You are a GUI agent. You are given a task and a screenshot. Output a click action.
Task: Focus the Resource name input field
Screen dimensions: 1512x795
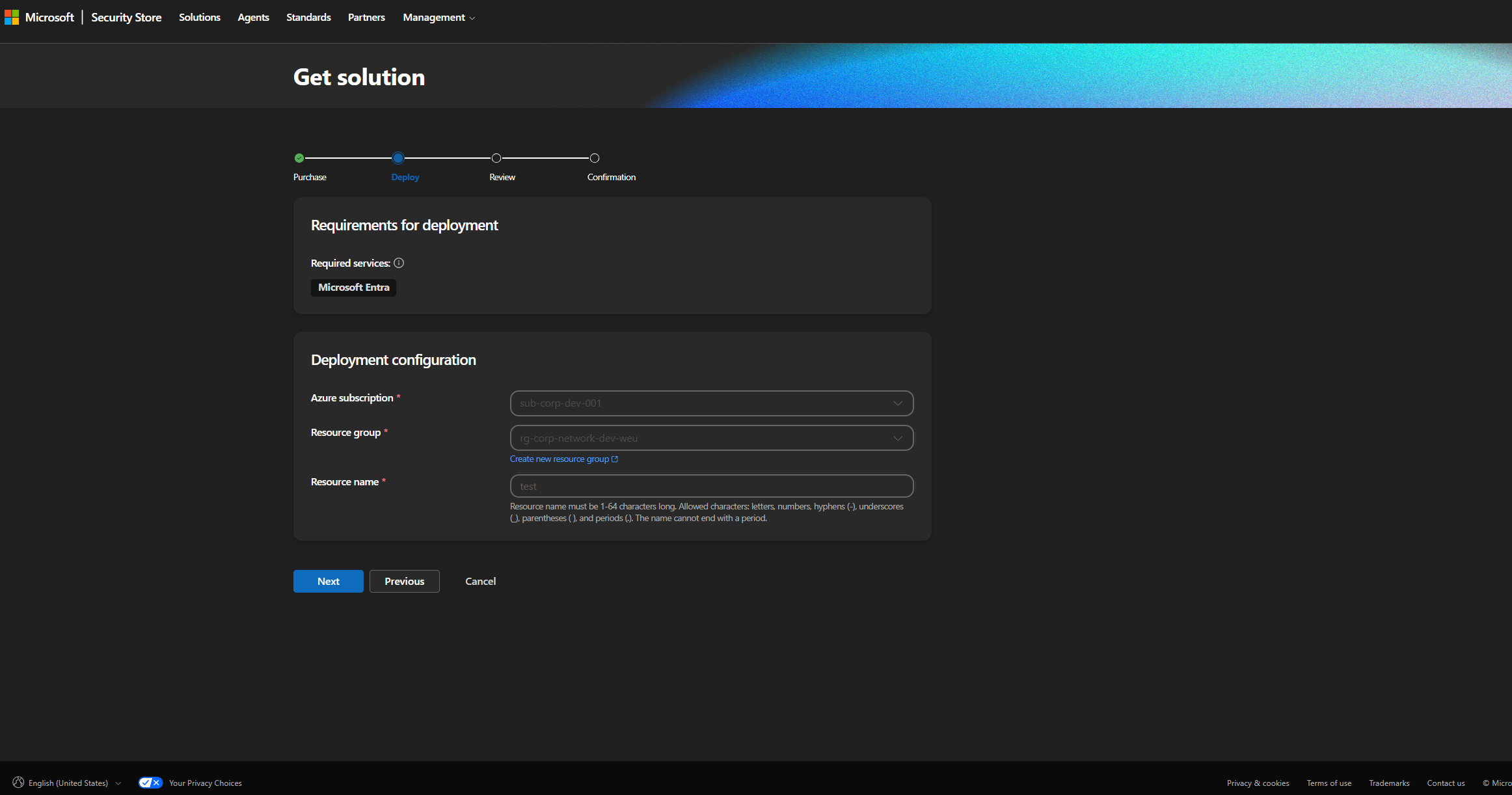pyautogui.click(x=711, y=486)
